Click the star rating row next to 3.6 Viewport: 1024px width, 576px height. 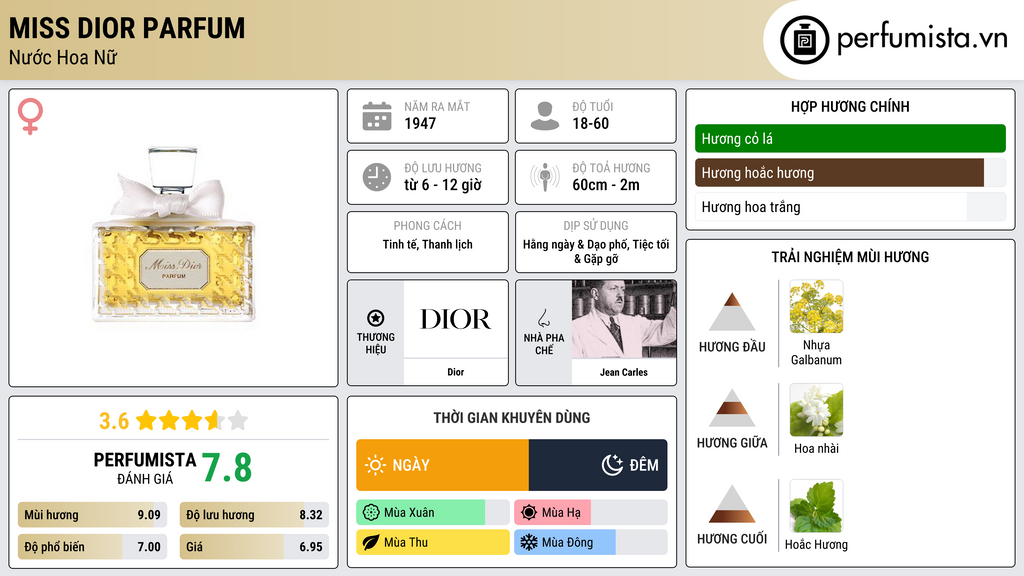pyautogui.click(x=192, y=420)
